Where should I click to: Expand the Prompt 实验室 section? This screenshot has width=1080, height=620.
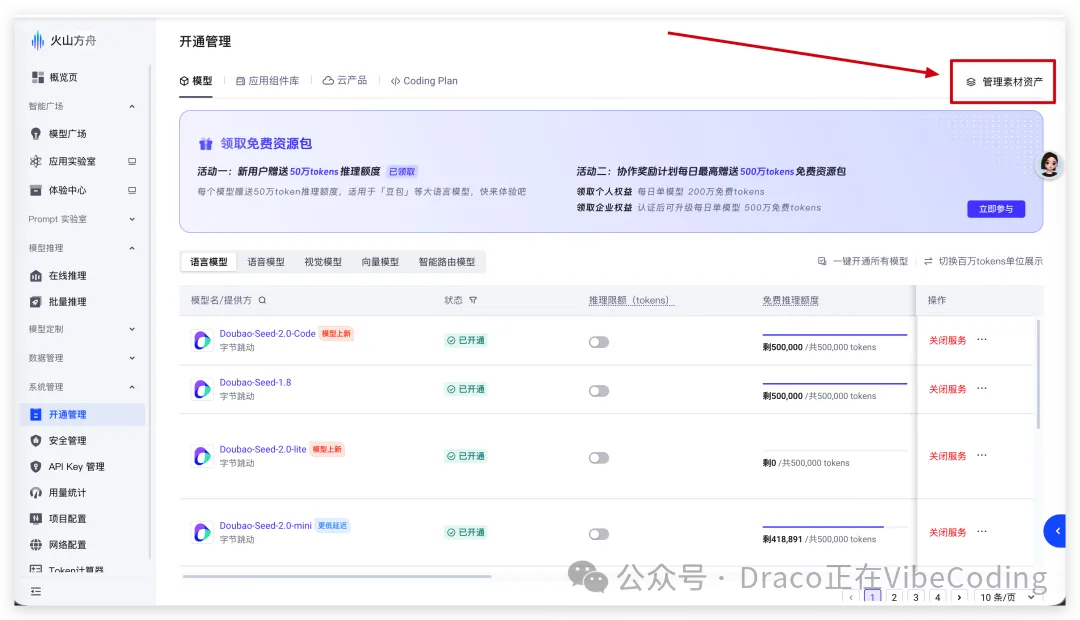click(132, 219)
